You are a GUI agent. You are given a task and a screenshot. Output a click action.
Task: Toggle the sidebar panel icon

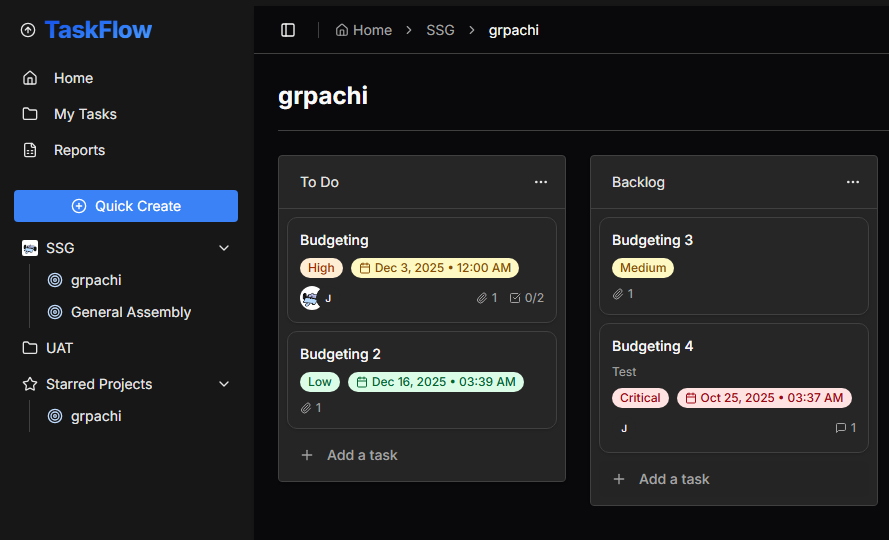click(288, 30)
